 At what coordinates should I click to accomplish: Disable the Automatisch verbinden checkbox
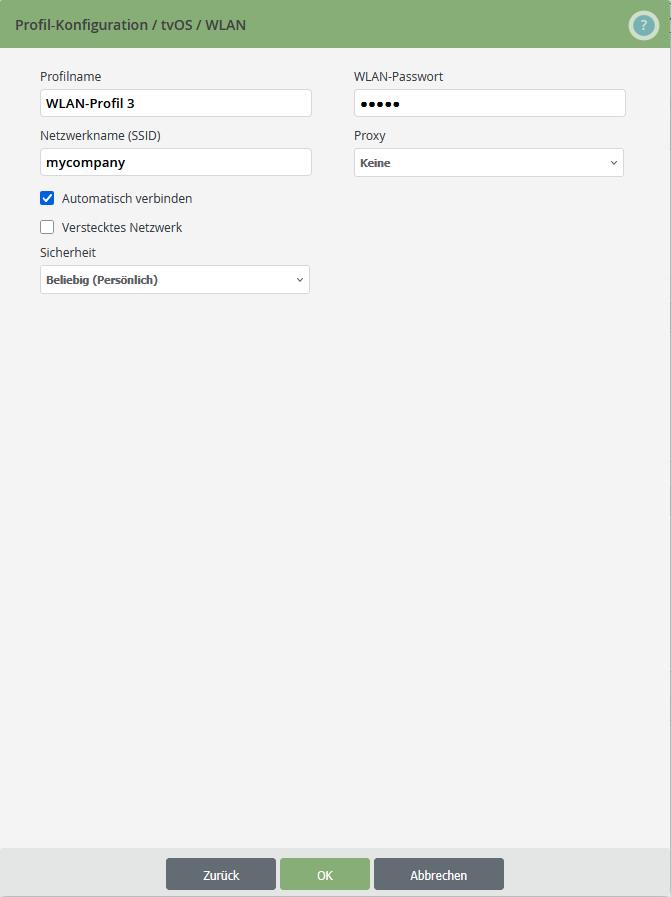(x=47, y=198)
